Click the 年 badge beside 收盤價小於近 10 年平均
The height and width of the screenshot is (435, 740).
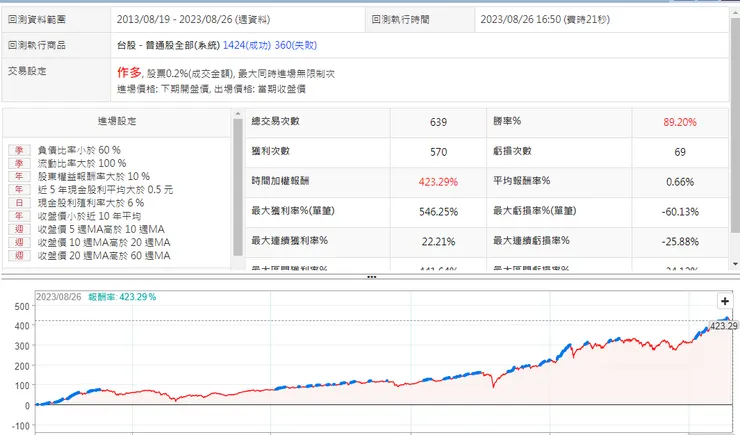tap(19, 216)
